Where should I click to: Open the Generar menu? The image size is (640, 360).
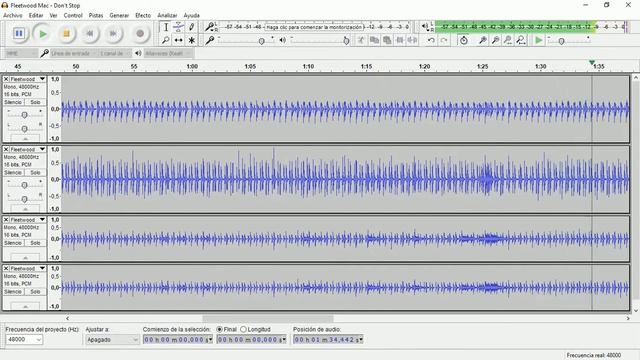click(x=119, y=15)
